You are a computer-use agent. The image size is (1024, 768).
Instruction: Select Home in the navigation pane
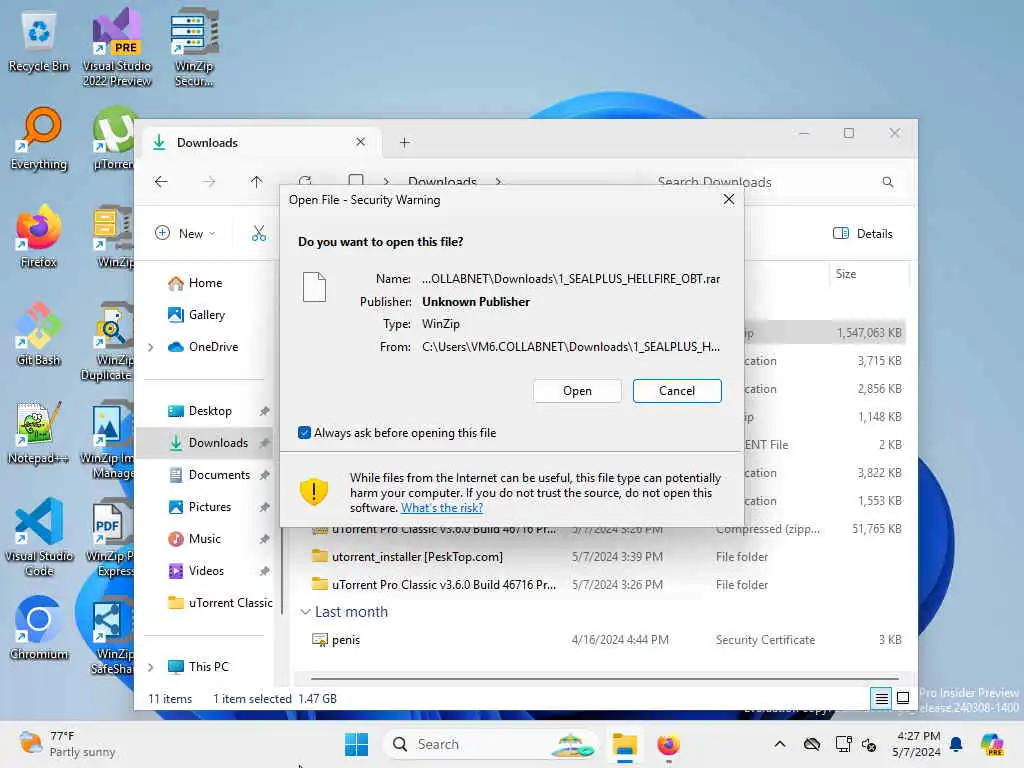pyautogui.click(x=205, y=283)
